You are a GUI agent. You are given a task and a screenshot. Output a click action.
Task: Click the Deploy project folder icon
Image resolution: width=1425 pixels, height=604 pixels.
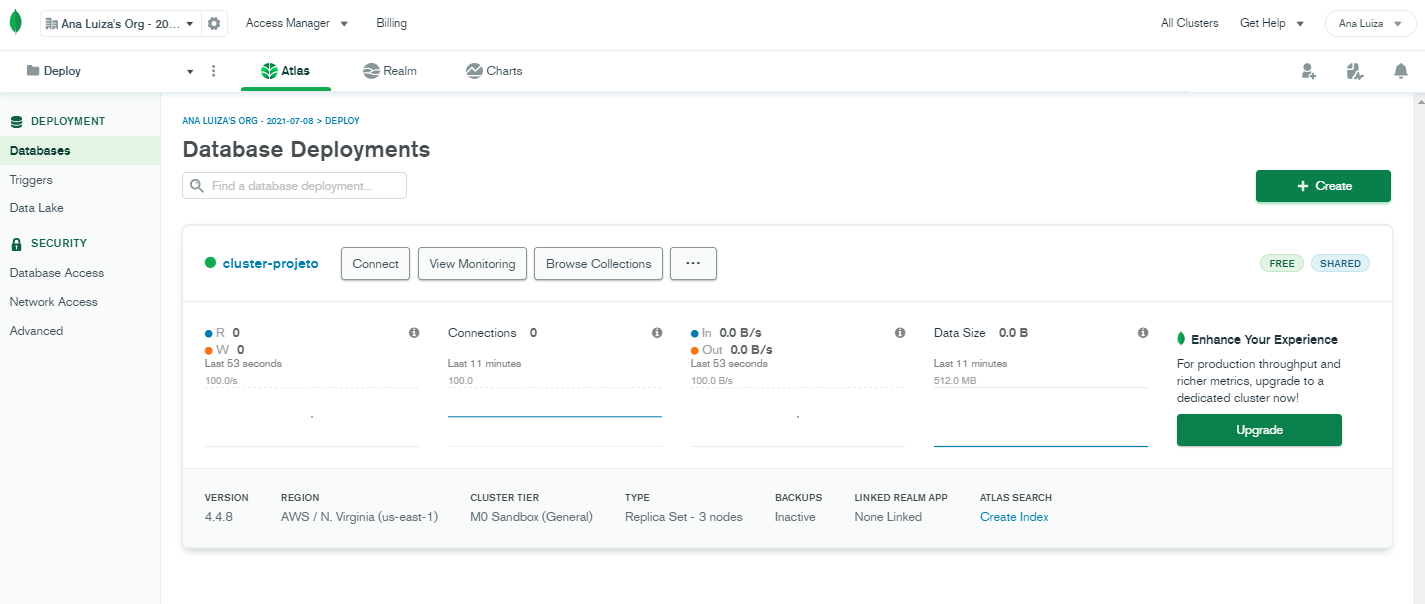[x=33, y=71]
